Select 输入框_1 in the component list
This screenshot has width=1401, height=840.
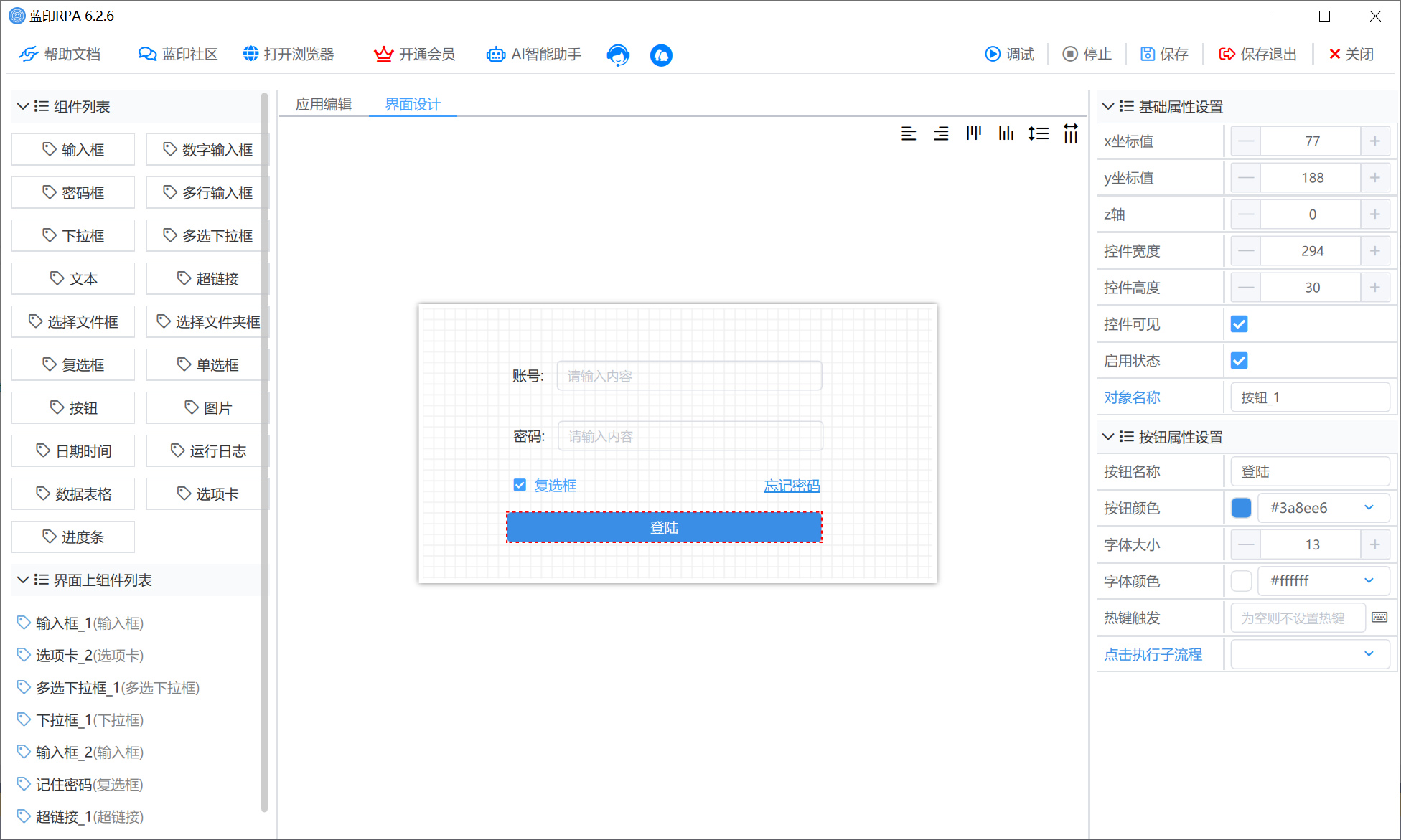[x=79, y=623]
